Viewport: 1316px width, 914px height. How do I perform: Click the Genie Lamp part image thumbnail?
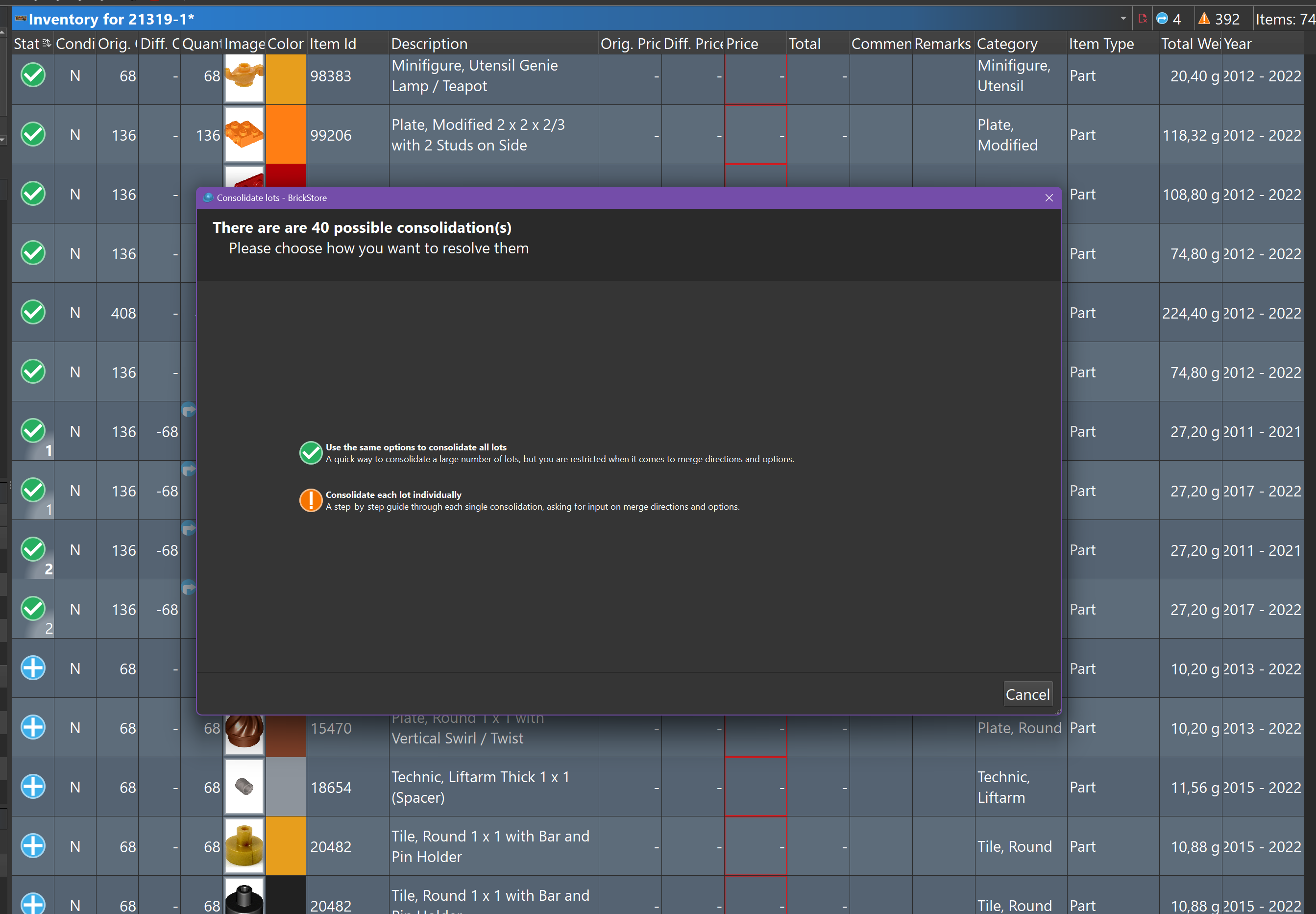(x=244, y=79)
